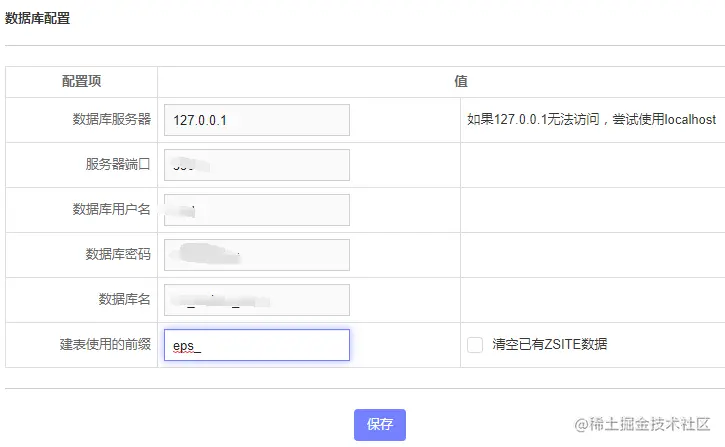The width and height of the screenshot is (725, 447).
Task: Click the 服务器端口 row label
Action: pos(118,165)
